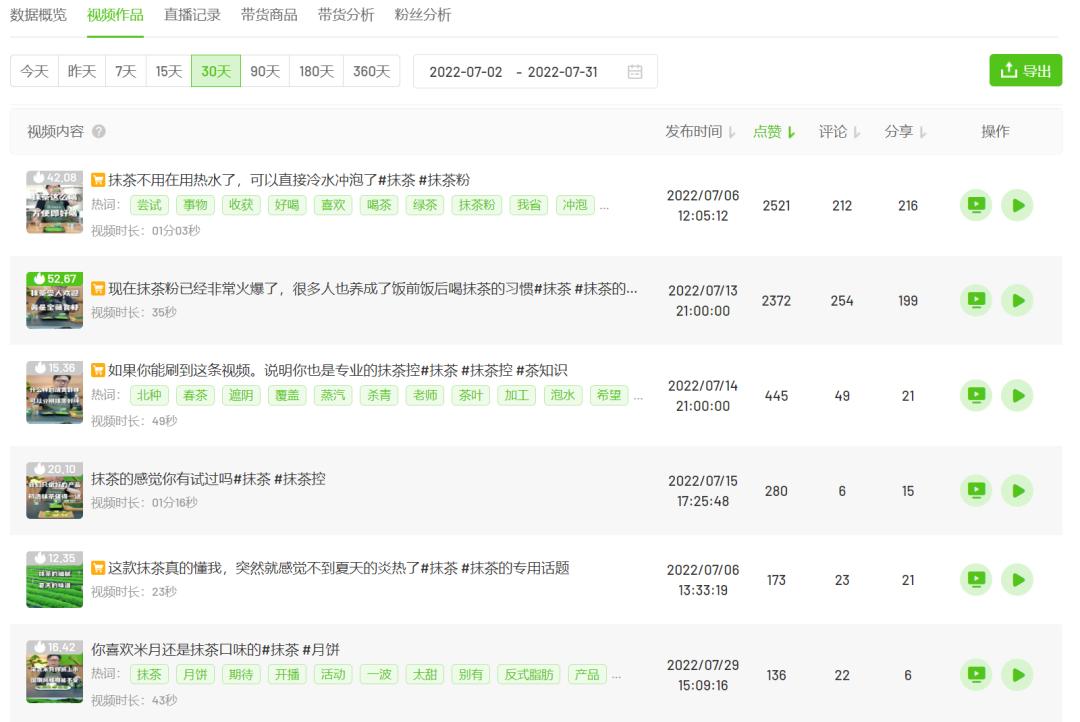Viewport: 1080px width, 722px height.
Task: Open the calendar icon in the date range picker
Action: pyautogui.click(x=636, y=71)
